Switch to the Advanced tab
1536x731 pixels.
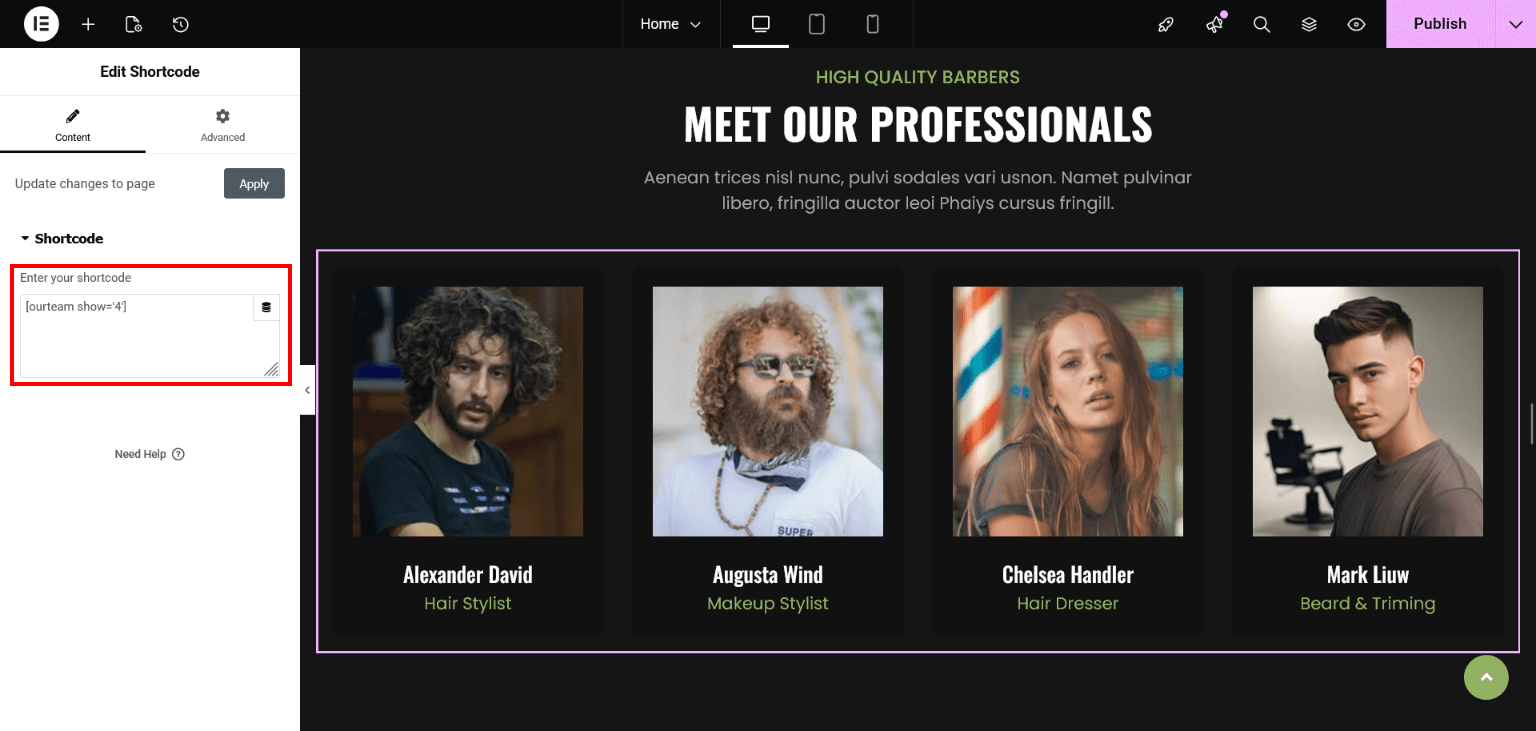pyautogui.click(x=223, y=125)
